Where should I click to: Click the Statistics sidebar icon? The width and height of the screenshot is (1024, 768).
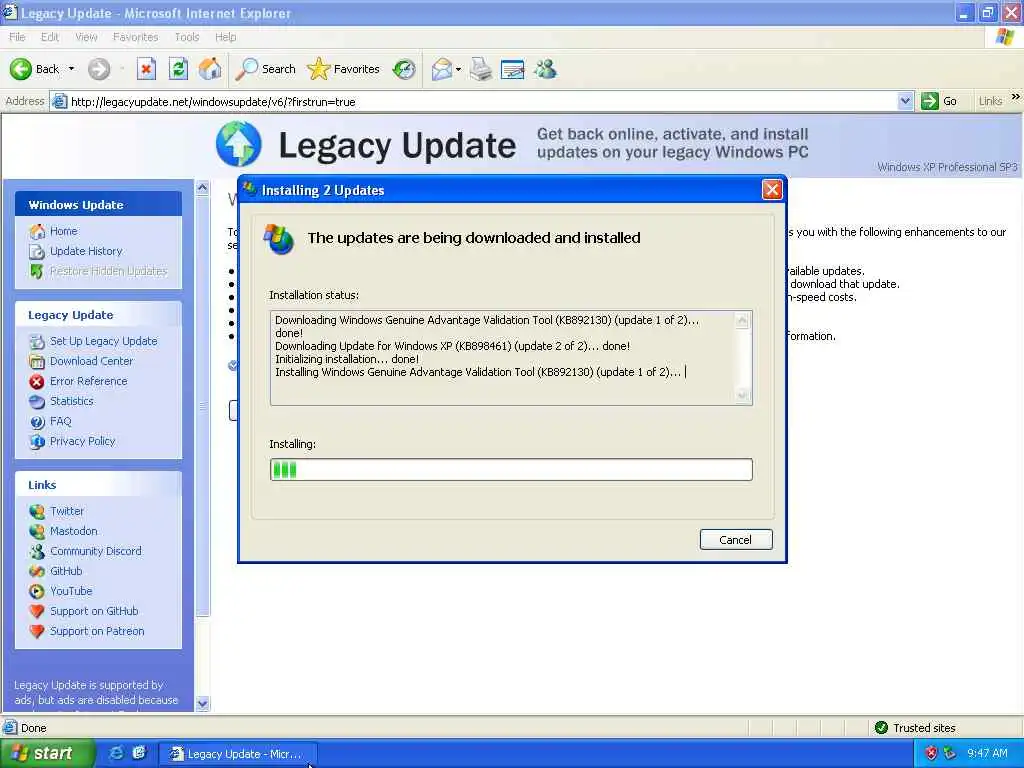pos(37,402)
